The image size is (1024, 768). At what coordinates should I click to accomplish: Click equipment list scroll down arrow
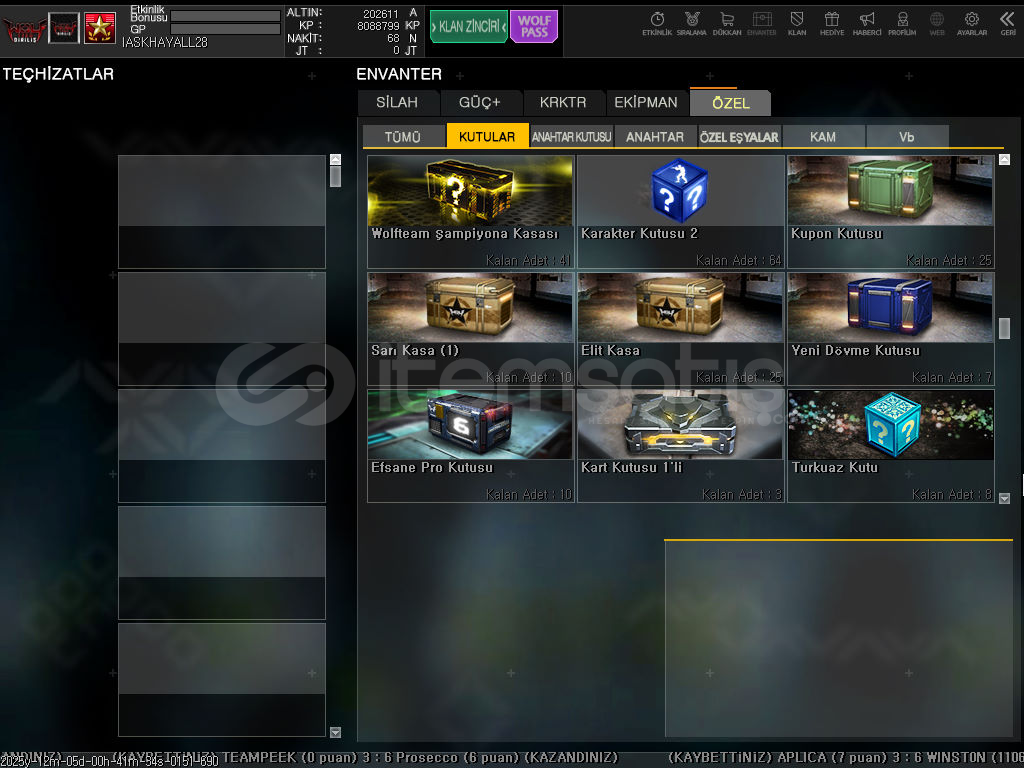(x=336, y=732)
